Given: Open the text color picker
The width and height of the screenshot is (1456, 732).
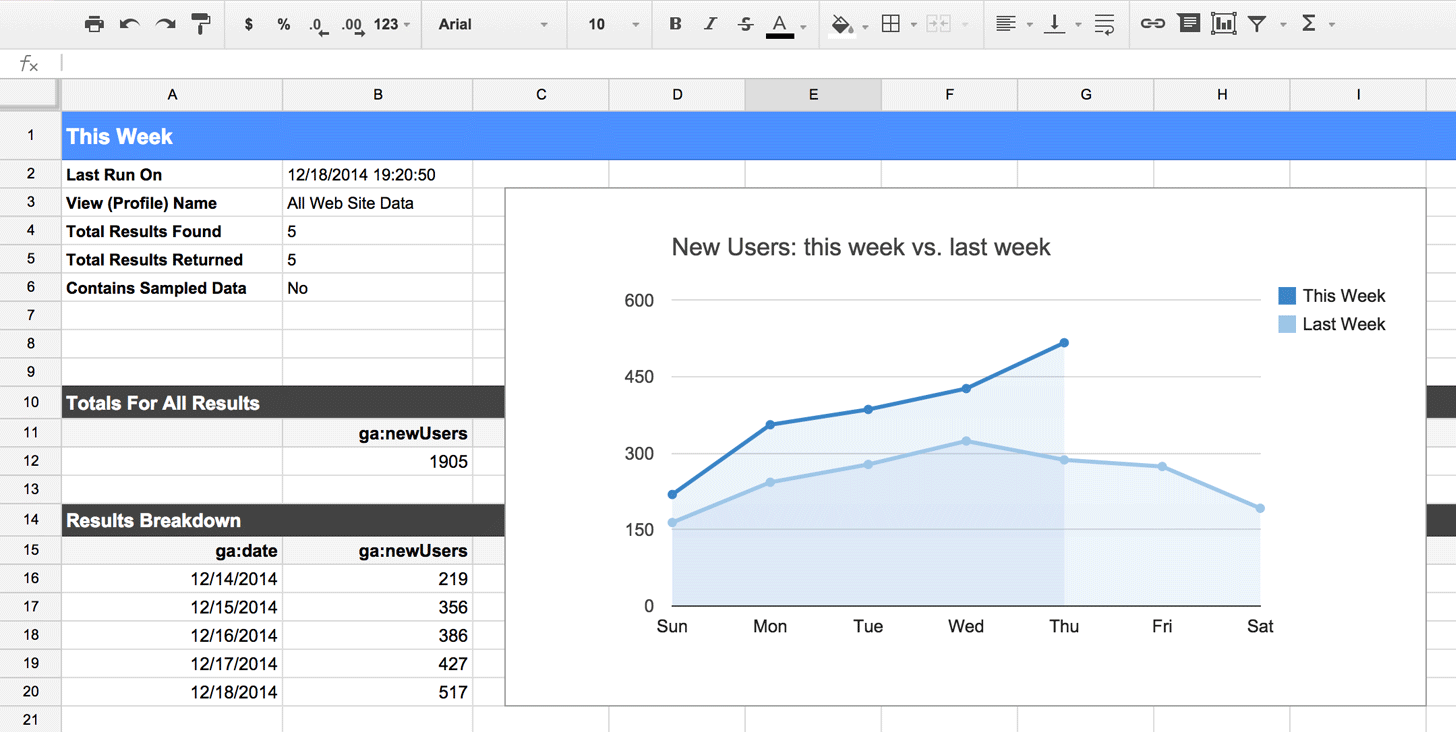Looking at the screenshot, I should click(x=780, y=23).
